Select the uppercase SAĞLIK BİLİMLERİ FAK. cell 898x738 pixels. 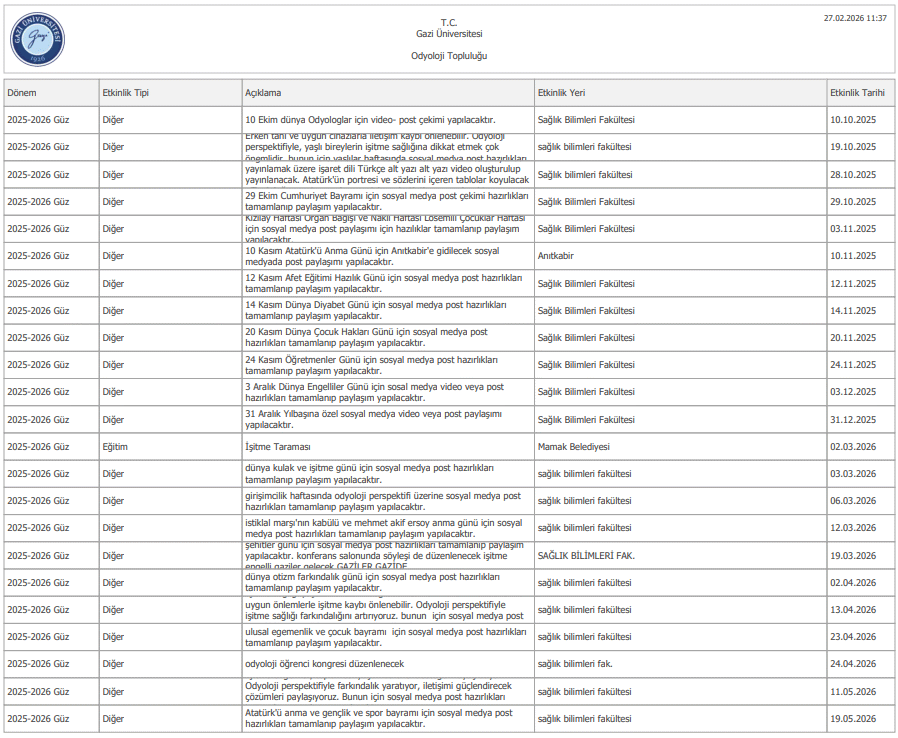[586, 555]
